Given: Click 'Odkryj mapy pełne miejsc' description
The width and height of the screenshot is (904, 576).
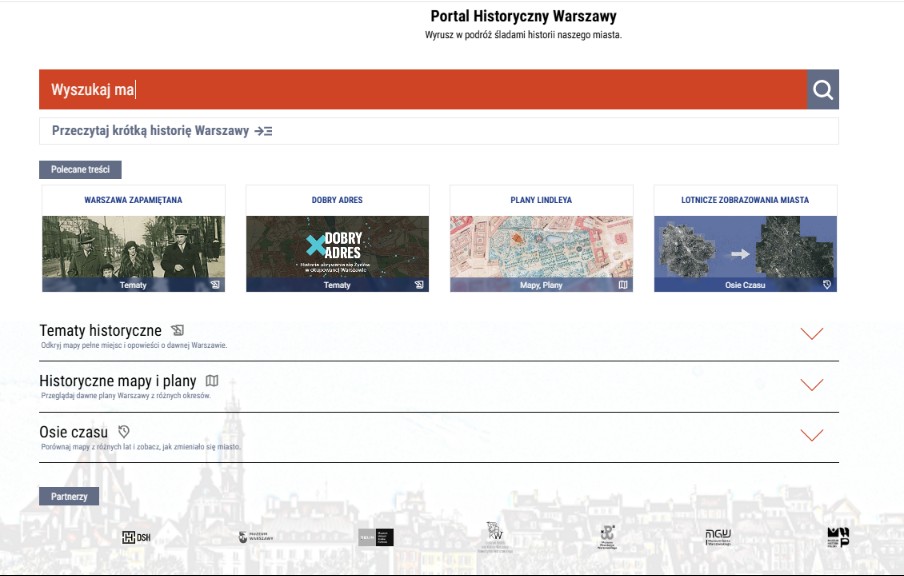Looking at the screenshot, I should pos(134,345).
